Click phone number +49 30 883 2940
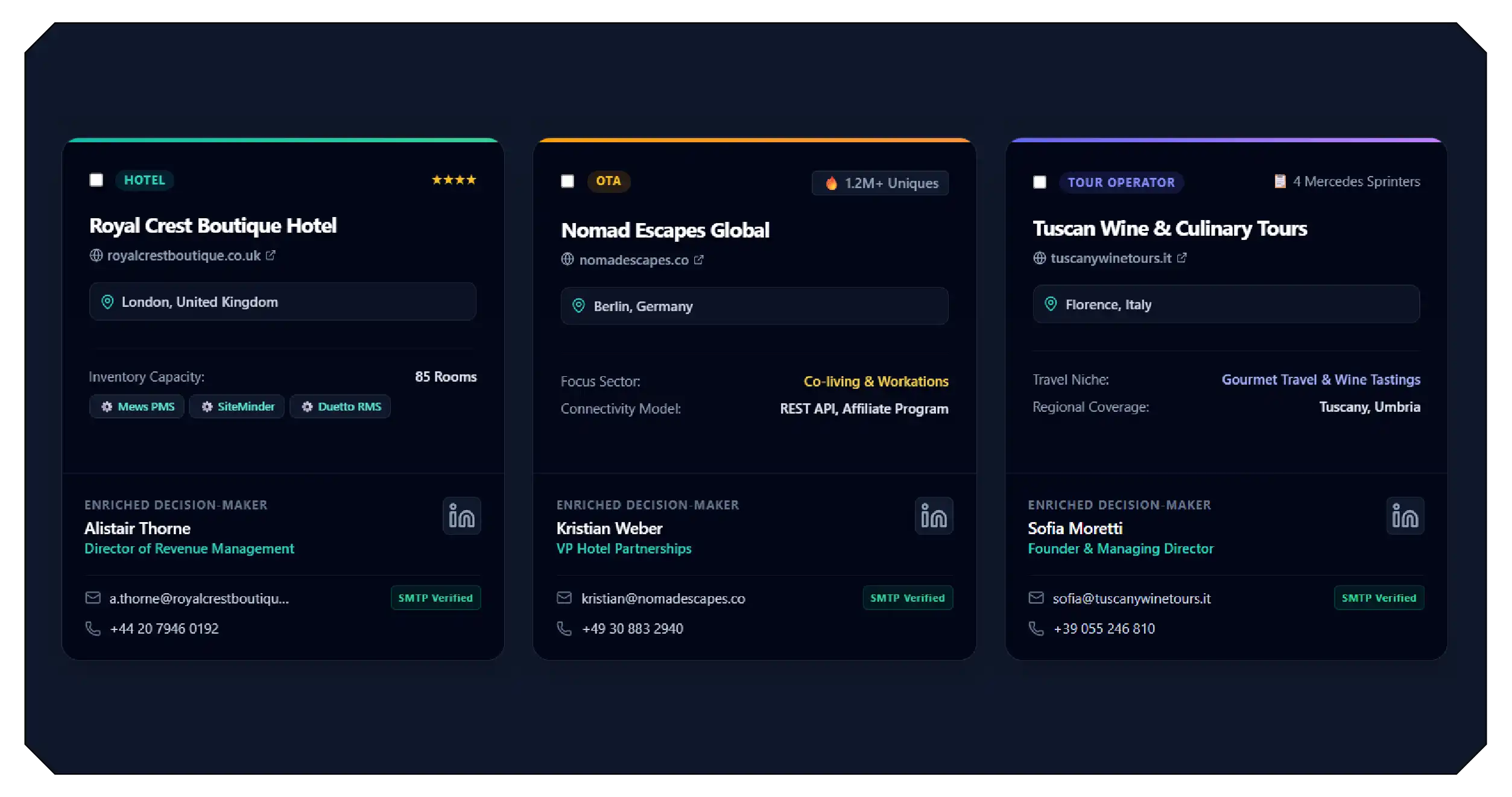The width and height of the screenshot is (1512, 797). (x=633, y=629)
